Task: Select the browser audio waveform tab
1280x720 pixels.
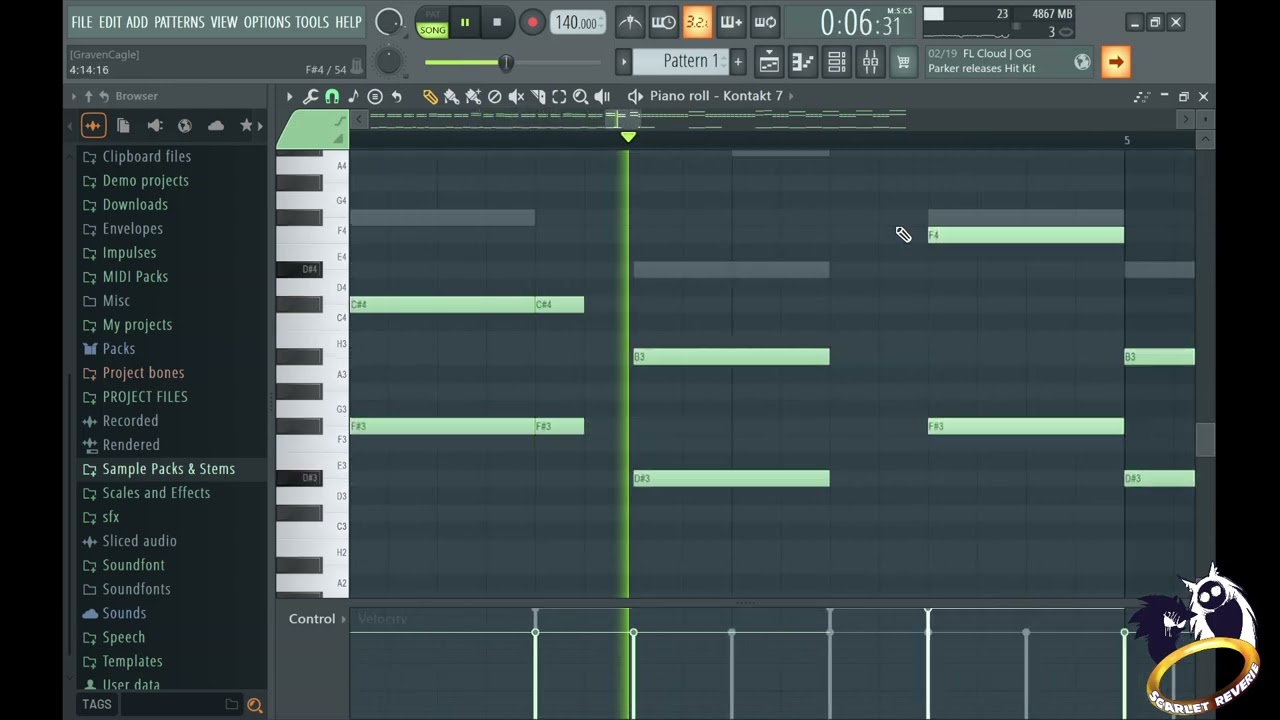Action: (92, 126)
